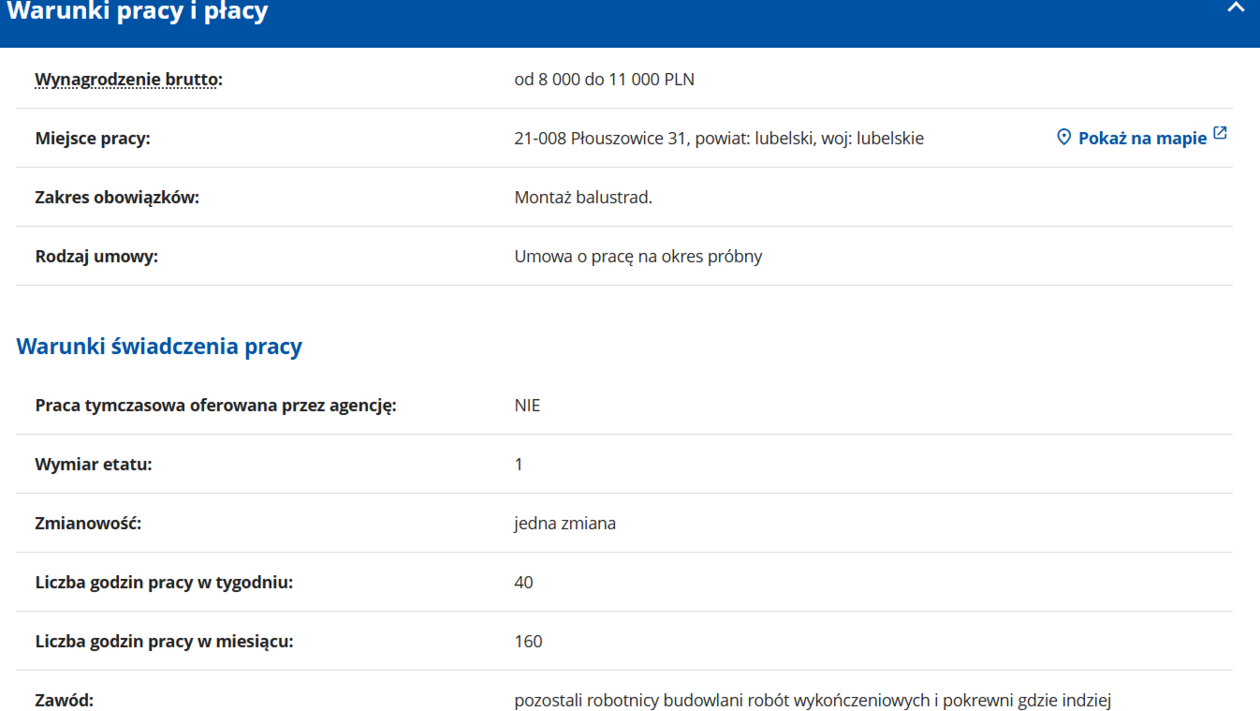Collapse the Warunki pracy i płacy section chevron
Screen dimensions: 1260x711
pos(1235,8)
